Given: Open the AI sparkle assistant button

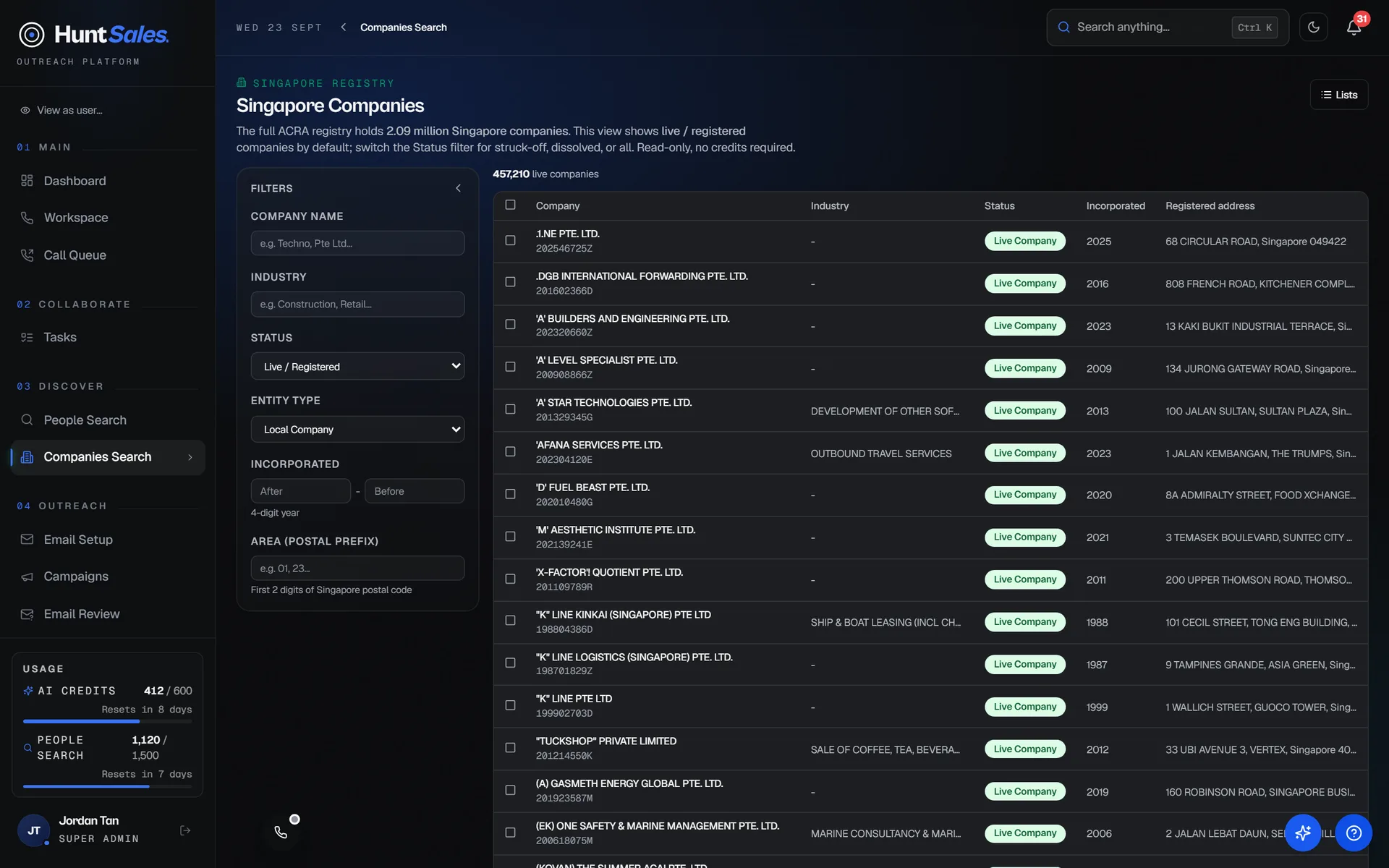Looking at the screenshot, I should coord(1303,833).
